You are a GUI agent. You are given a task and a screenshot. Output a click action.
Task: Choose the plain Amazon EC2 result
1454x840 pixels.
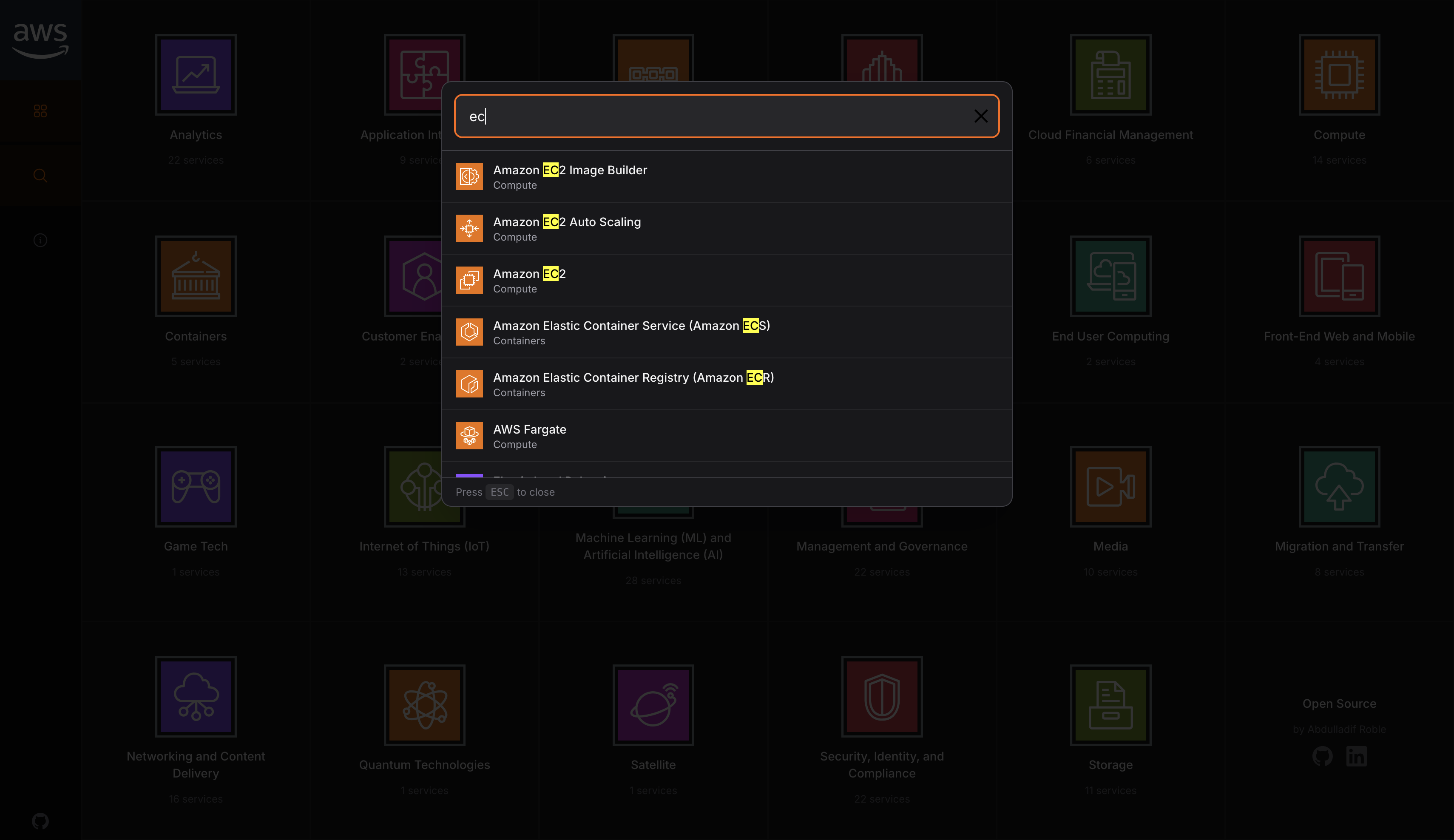point(727,281)
